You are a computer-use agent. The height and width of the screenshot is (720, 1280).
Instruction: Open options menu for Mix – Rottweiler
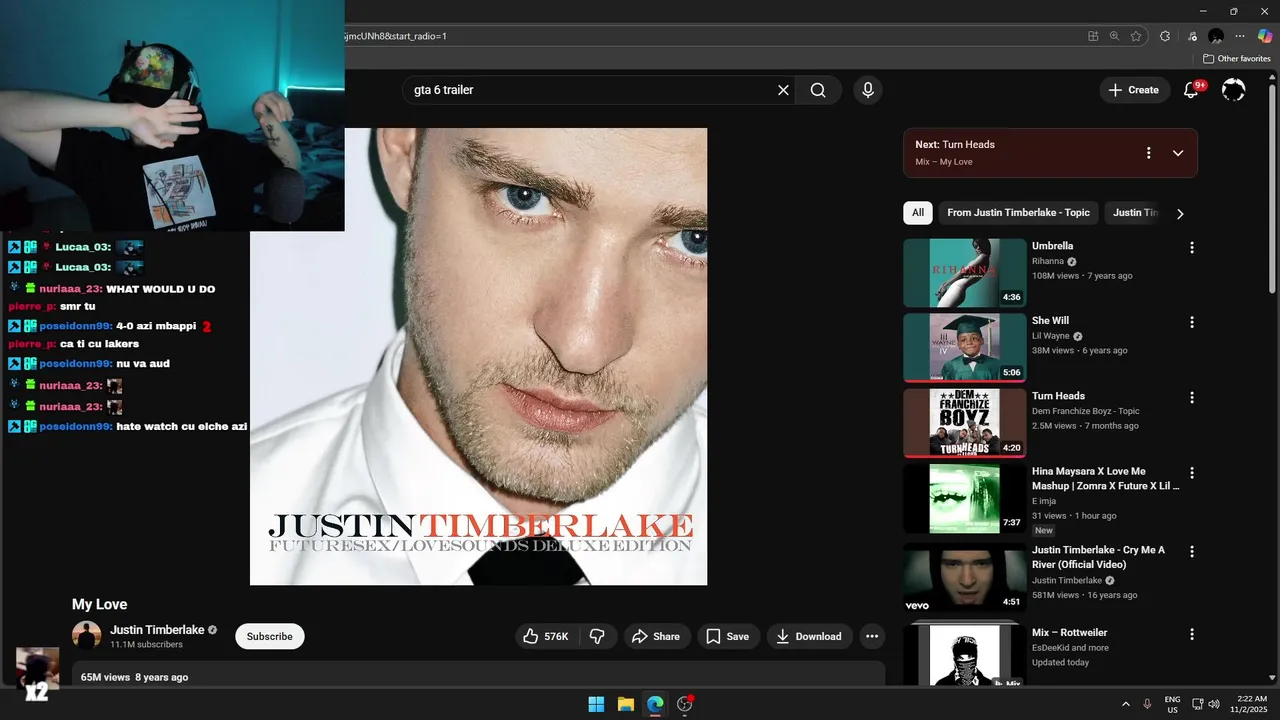click(1191, 634)
